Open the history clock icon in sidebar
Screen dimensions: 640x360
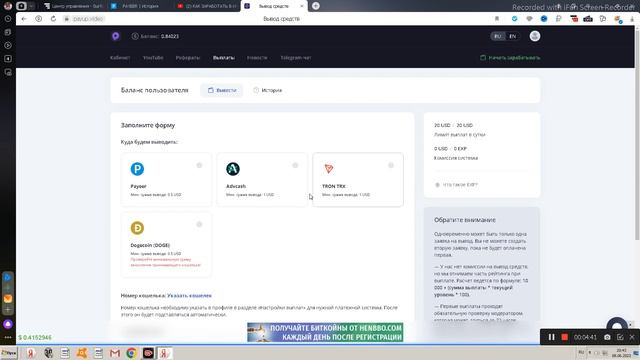tap(8, 19)
